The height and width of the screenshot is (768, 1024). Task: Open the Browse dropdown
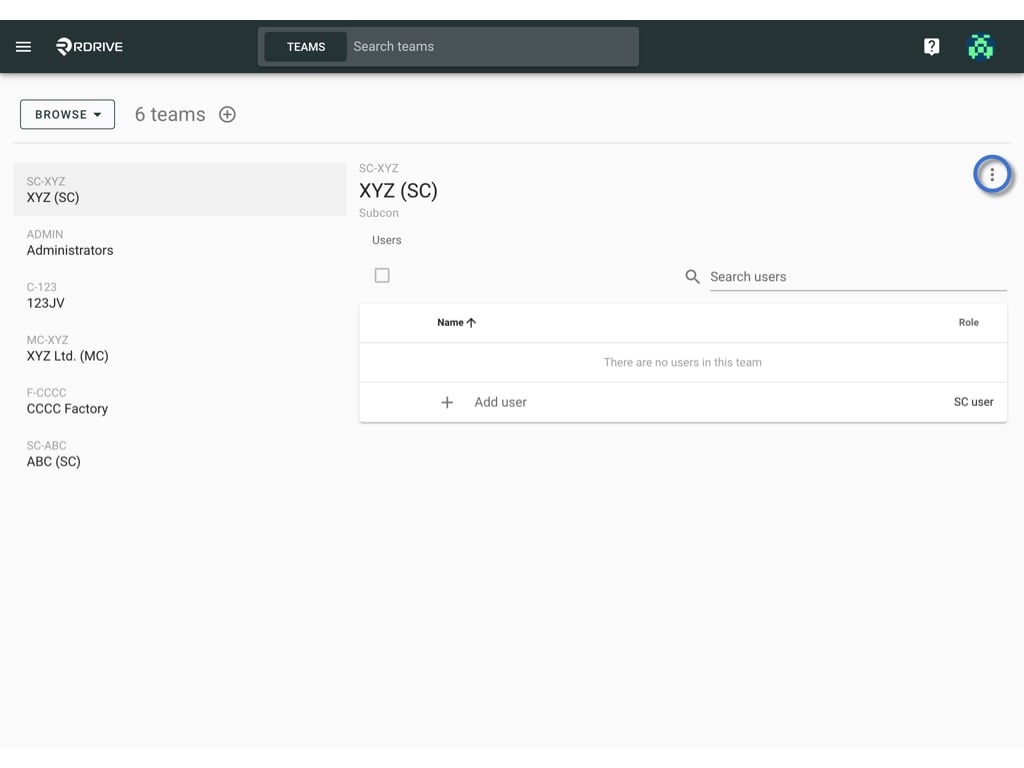click(67, 114)
